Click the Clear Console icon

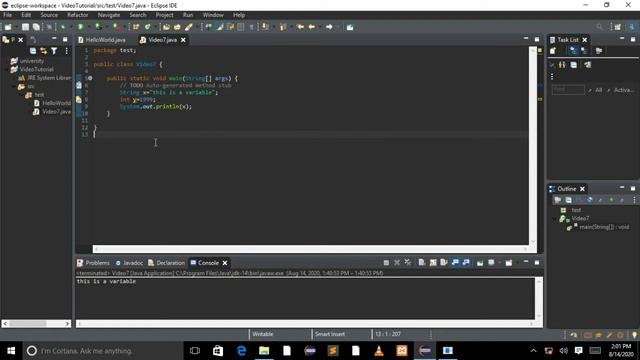click(x=422, y=262)
